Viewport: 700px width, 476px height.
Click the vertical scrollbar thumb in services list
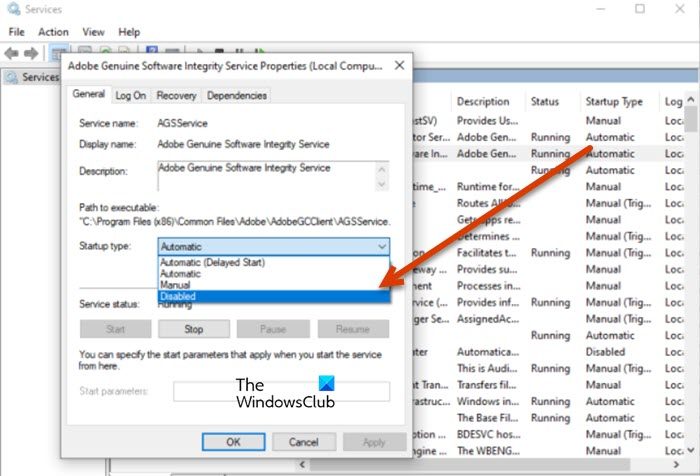coord(691,119)
